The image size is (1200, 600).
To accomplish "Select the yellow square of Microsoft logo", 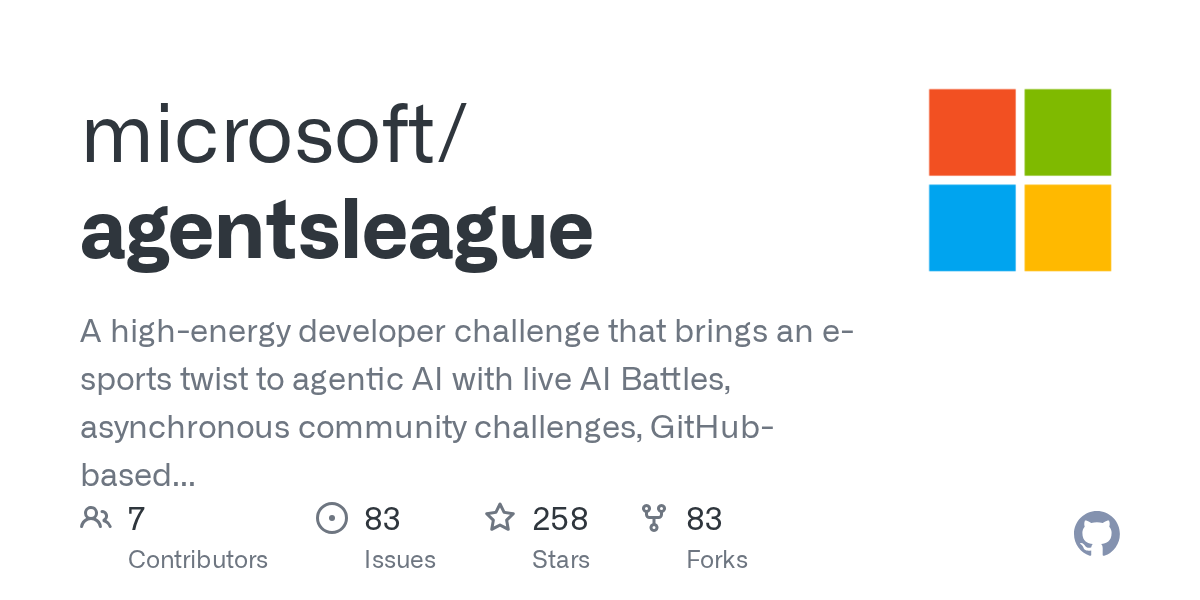I will point(1068,228).
